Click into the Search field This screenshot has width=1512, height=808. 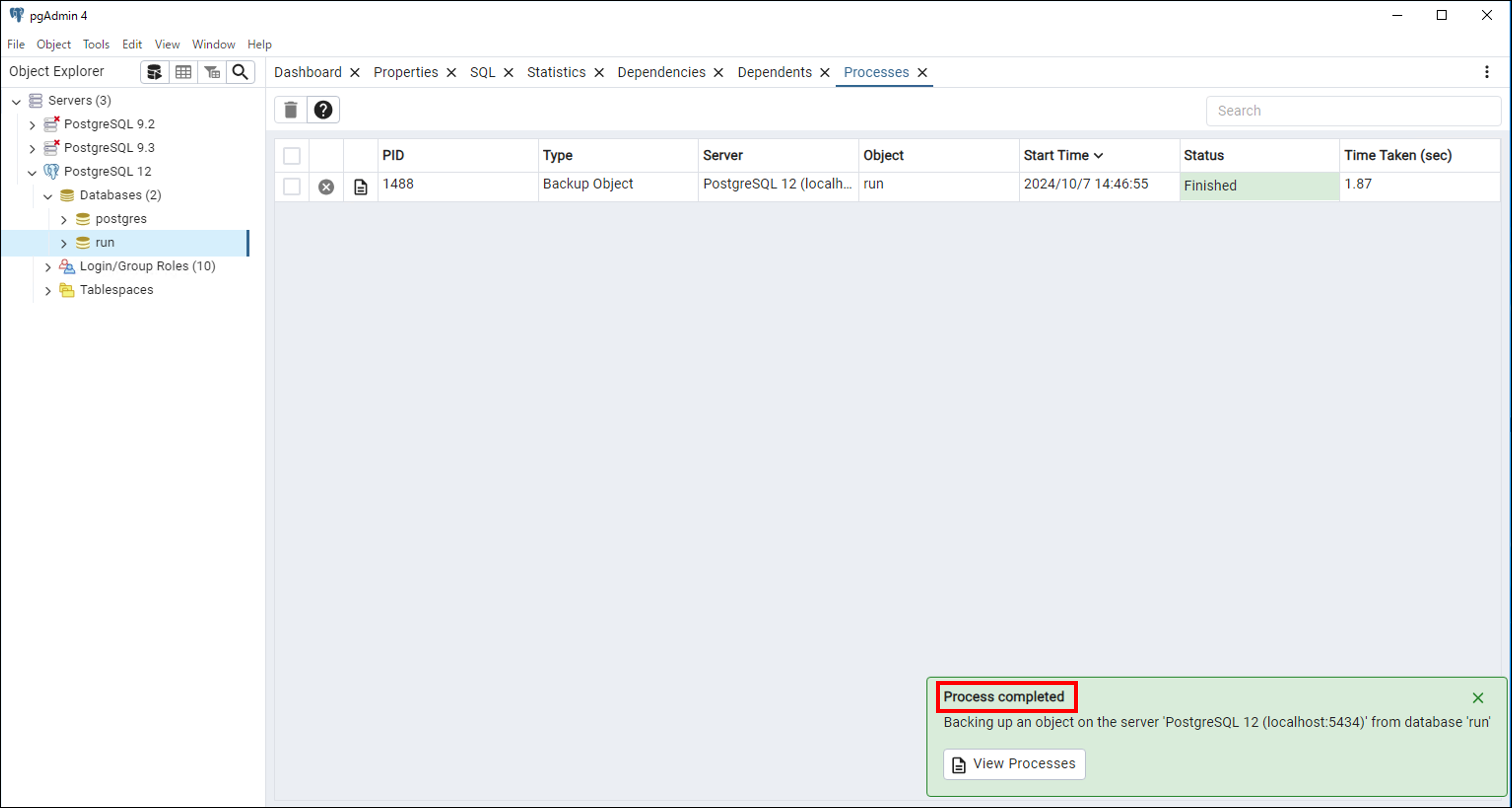coord(1353,111)
